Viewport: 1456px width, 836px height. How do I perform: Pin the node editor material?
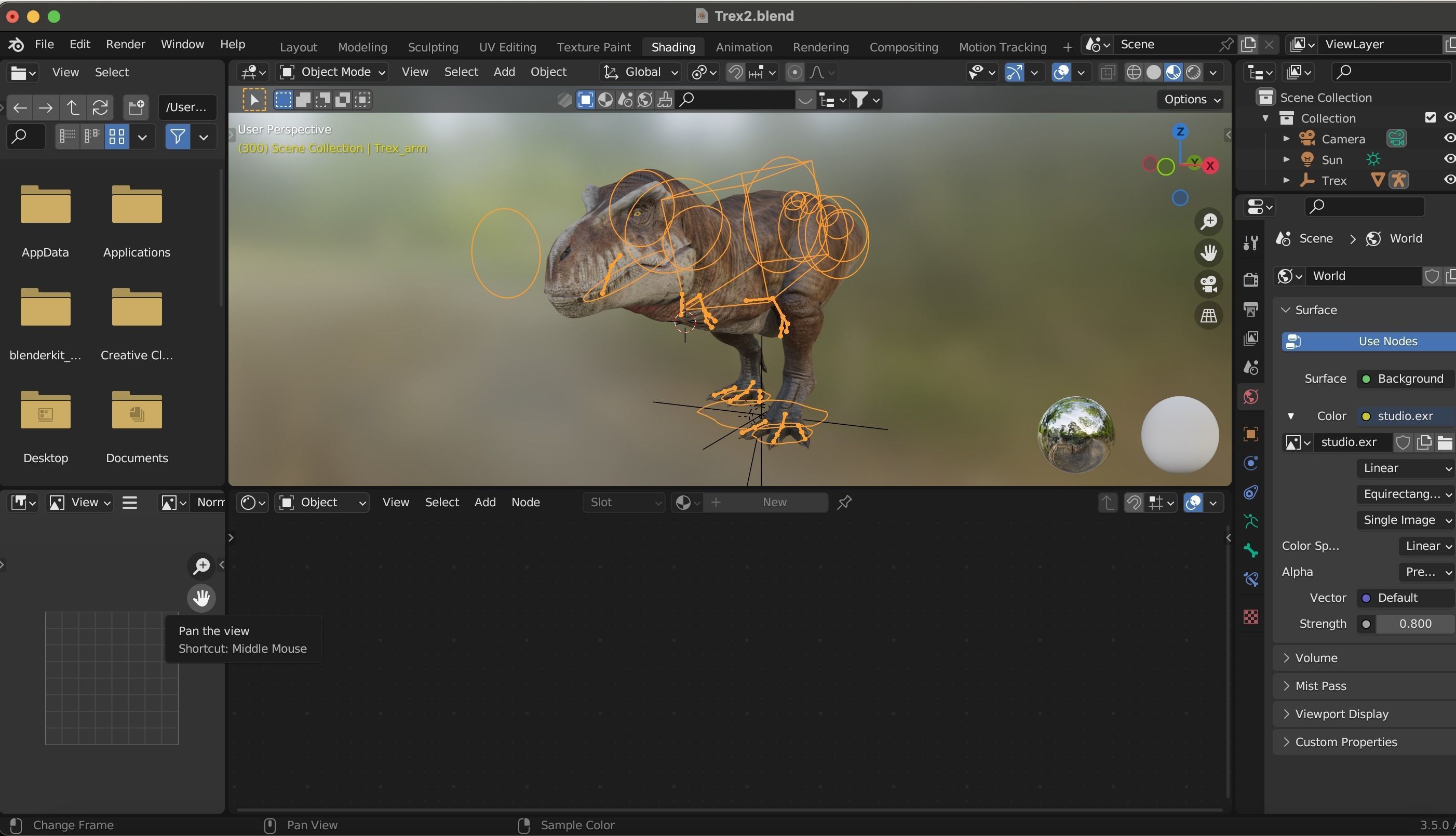click(x=844, y=503)
